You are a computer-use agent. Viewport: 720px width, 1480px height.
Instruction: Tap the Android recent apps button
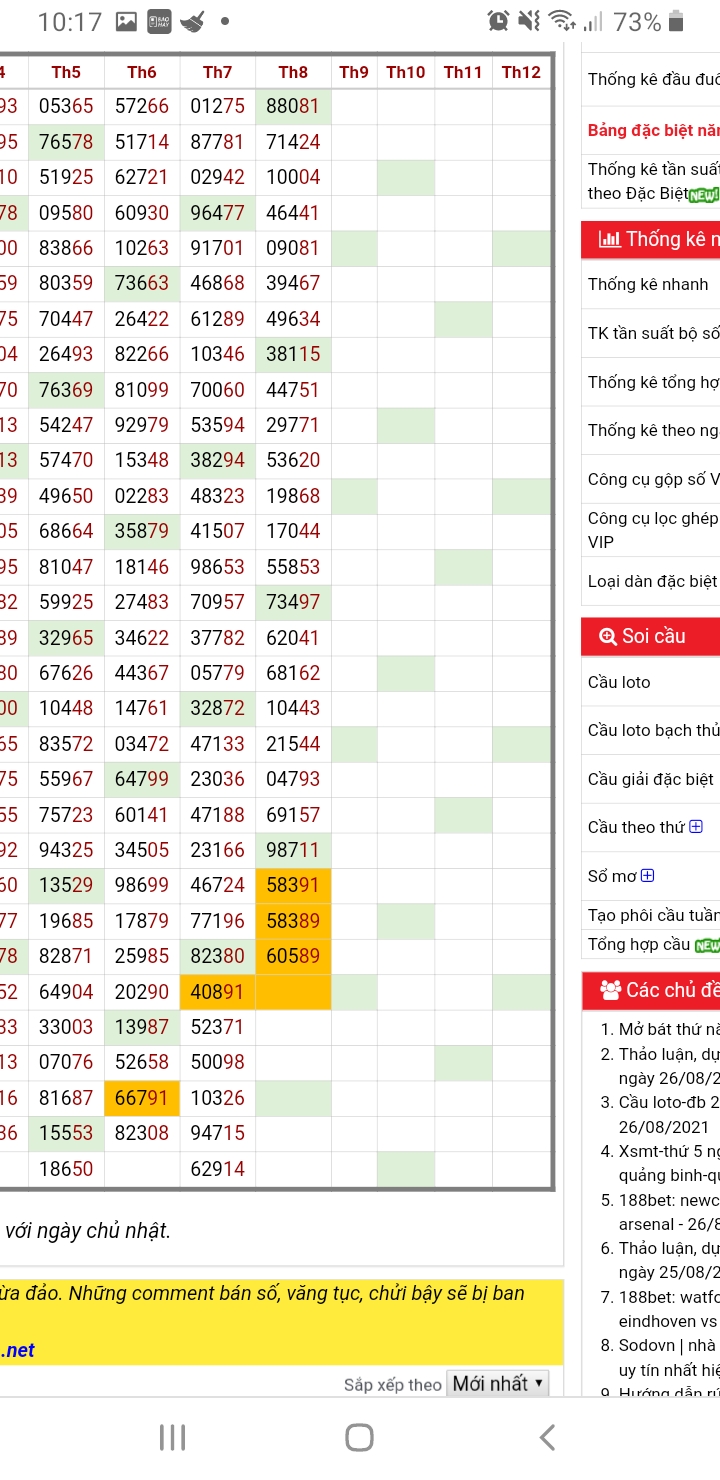point(173,1437)
